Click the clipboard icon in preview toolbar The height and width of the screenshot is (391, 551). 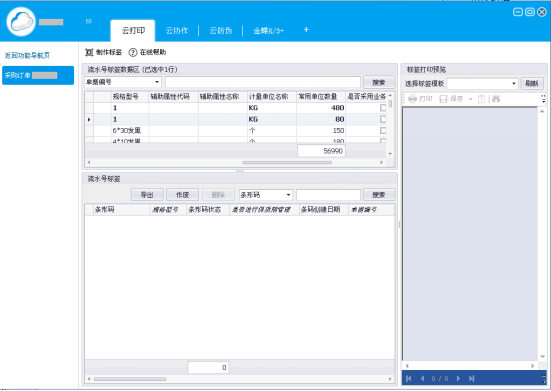pos(481,99)
